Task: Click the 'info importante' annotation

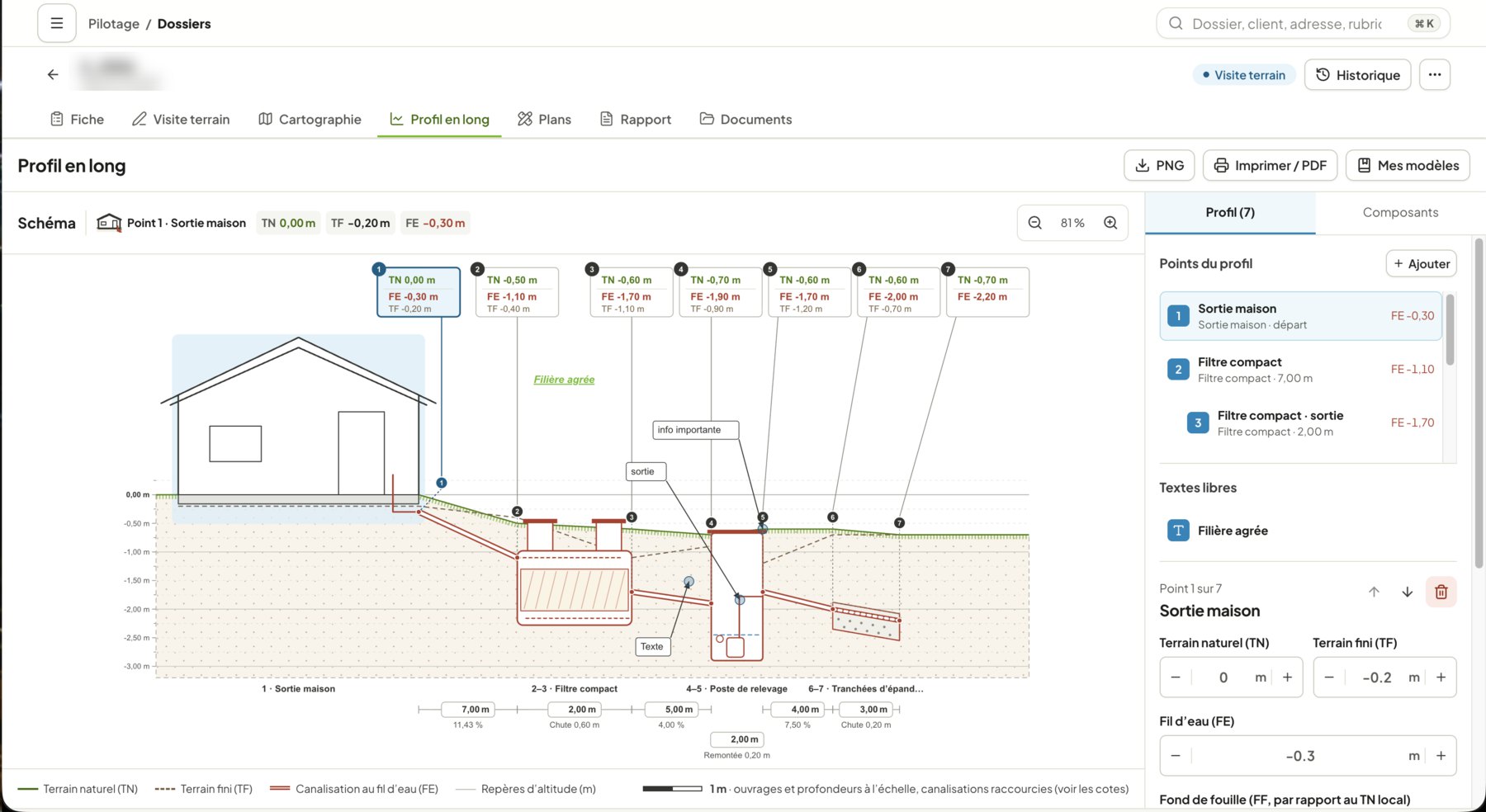Action: (x=695, y=430)
